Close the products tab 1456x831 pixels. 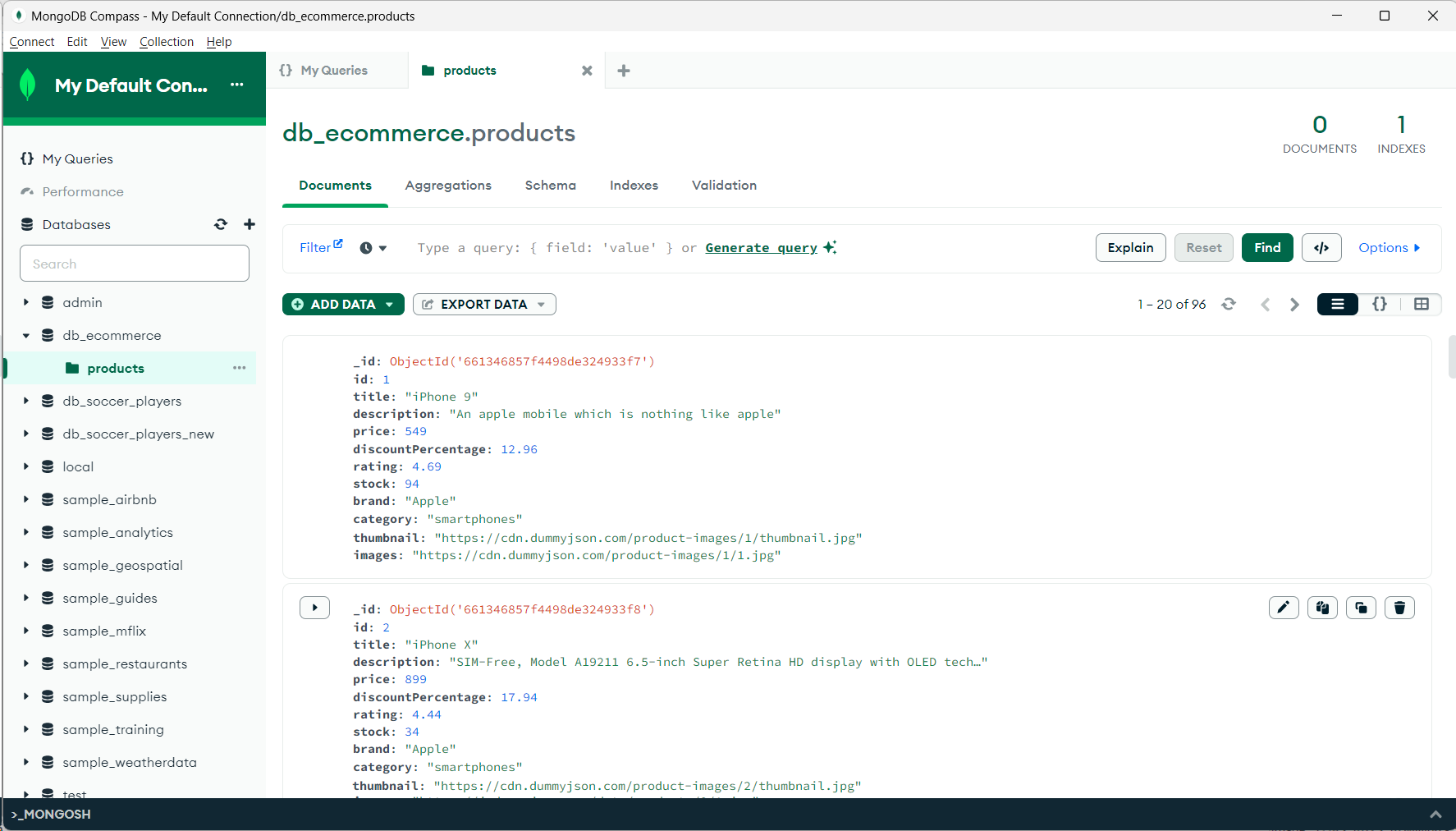[587, 71]
